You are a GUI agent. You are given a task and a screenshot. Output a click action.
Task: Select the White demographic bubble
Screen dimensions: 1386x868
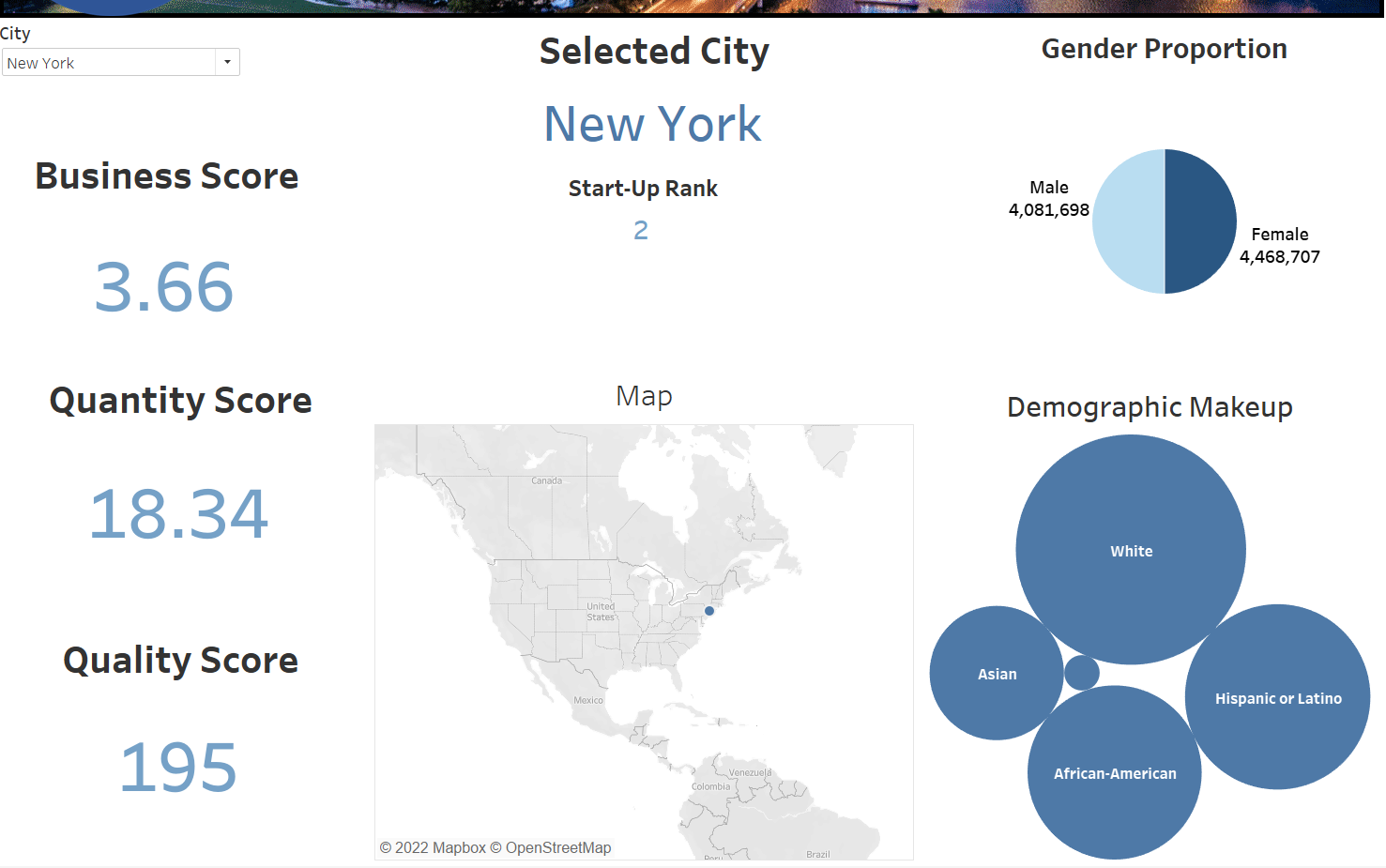(x=1131, y=550)
